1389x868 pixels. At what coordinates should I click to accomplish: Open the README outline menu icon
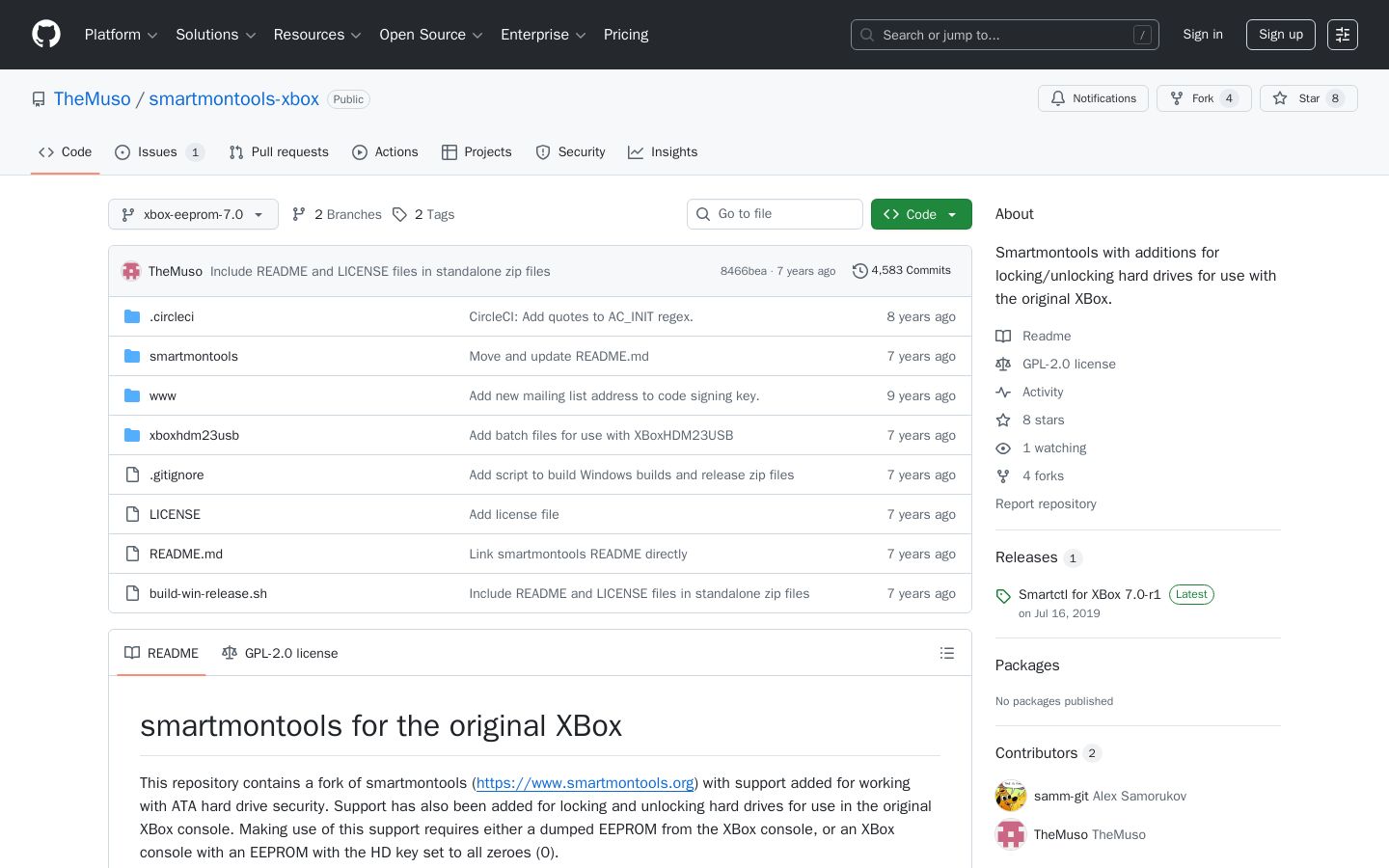(x=947, y=653)
